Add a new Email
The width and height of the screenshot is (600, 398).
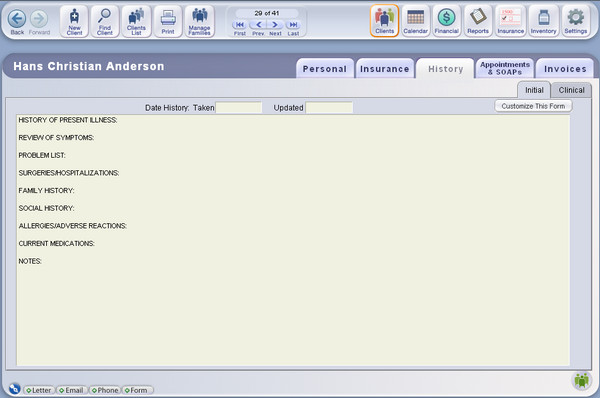pos(72,390)
